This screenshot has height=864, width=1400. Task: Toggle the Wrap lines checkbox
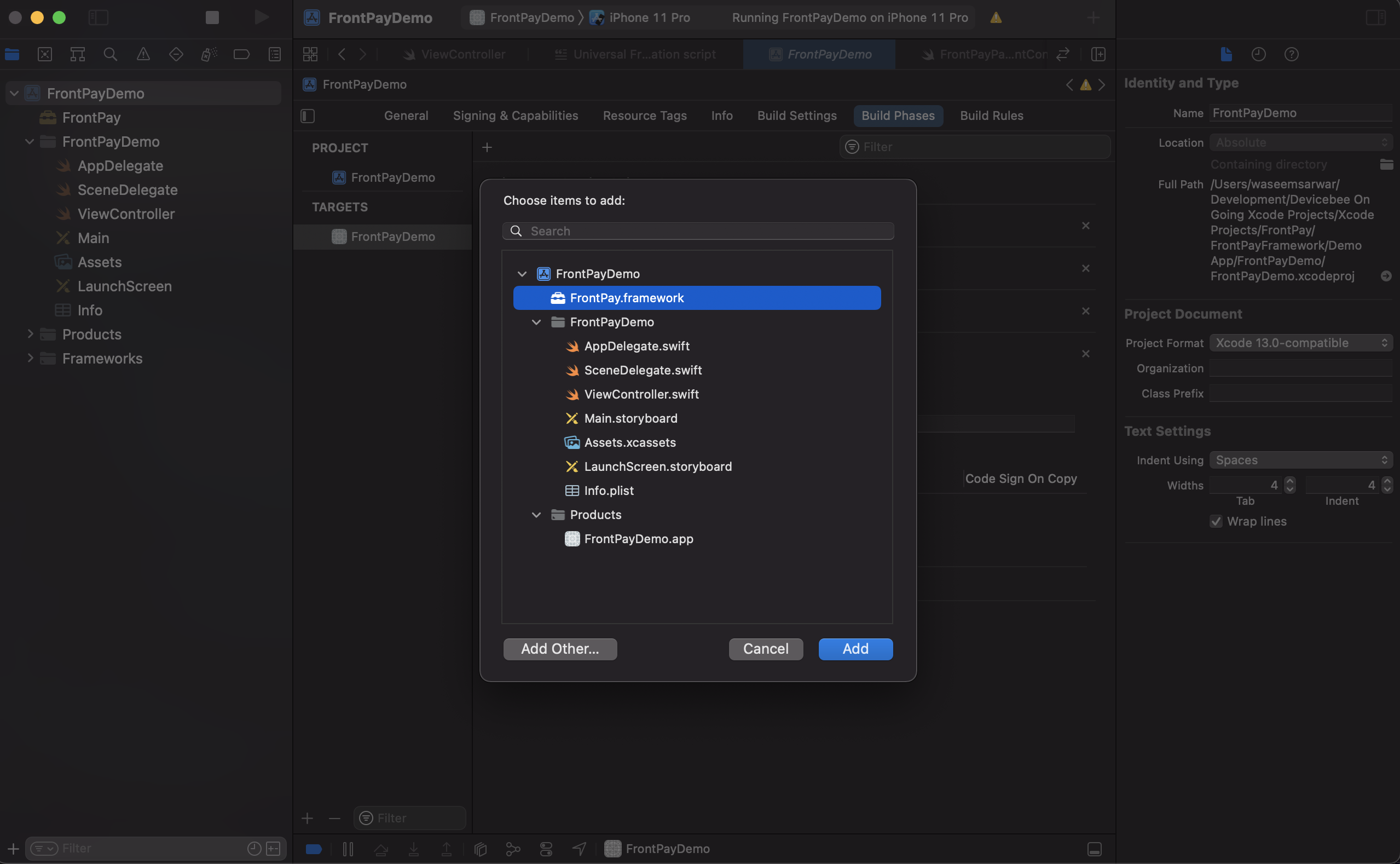click(x=1216, y=521)
